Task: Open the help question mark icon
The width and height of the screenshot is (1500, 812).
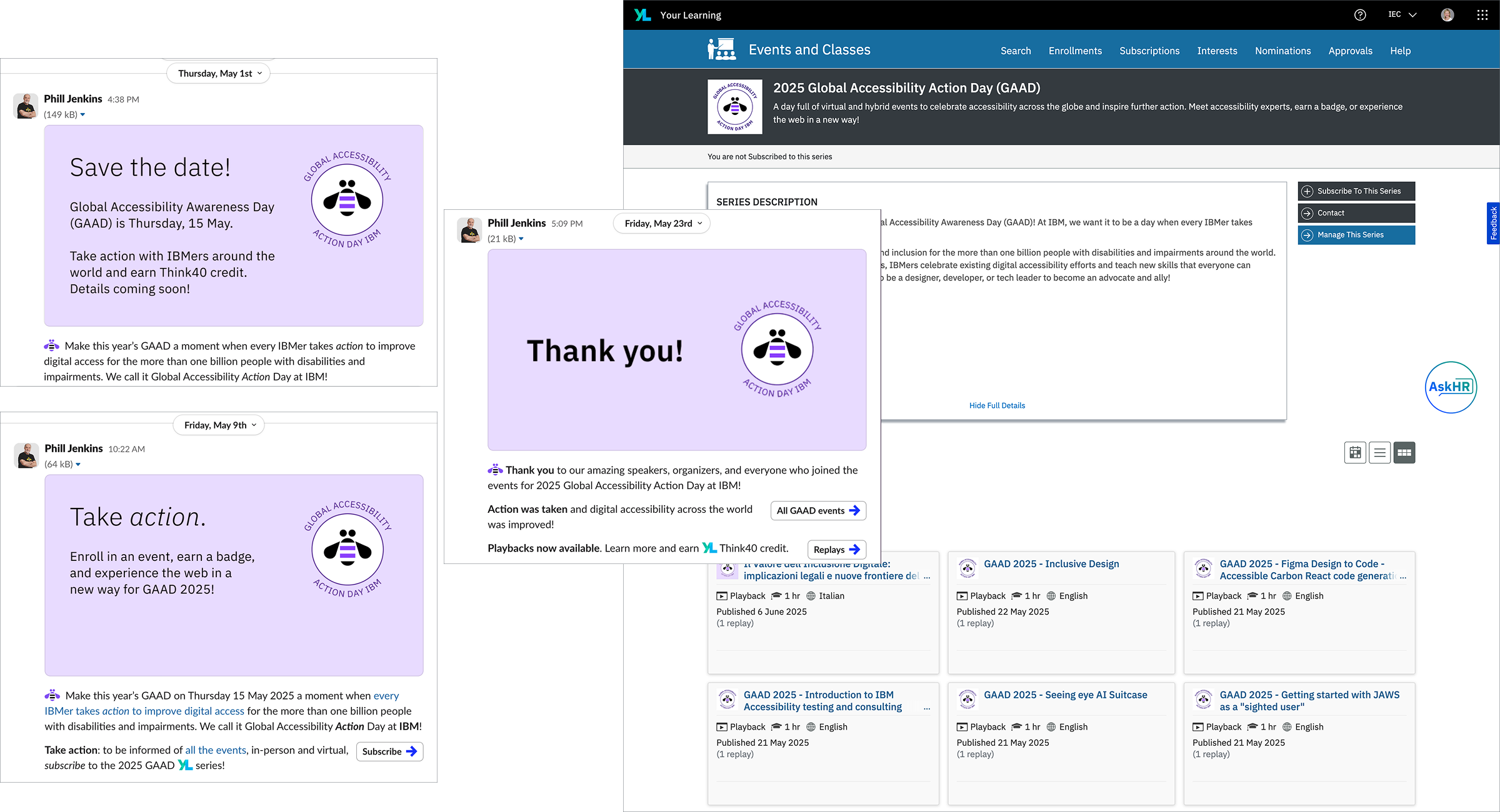Action: 1360,14
